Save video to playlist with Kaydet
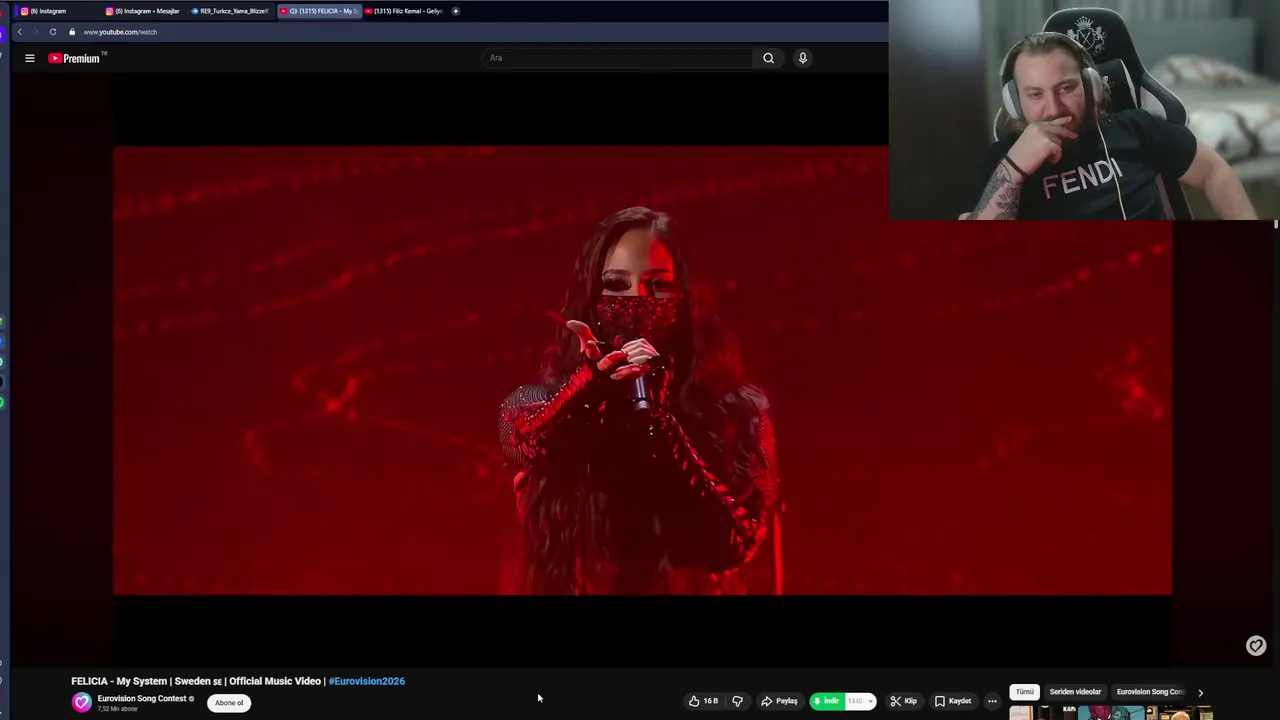Viewport: 1280px width, 720px height. [x=952, y=701]
